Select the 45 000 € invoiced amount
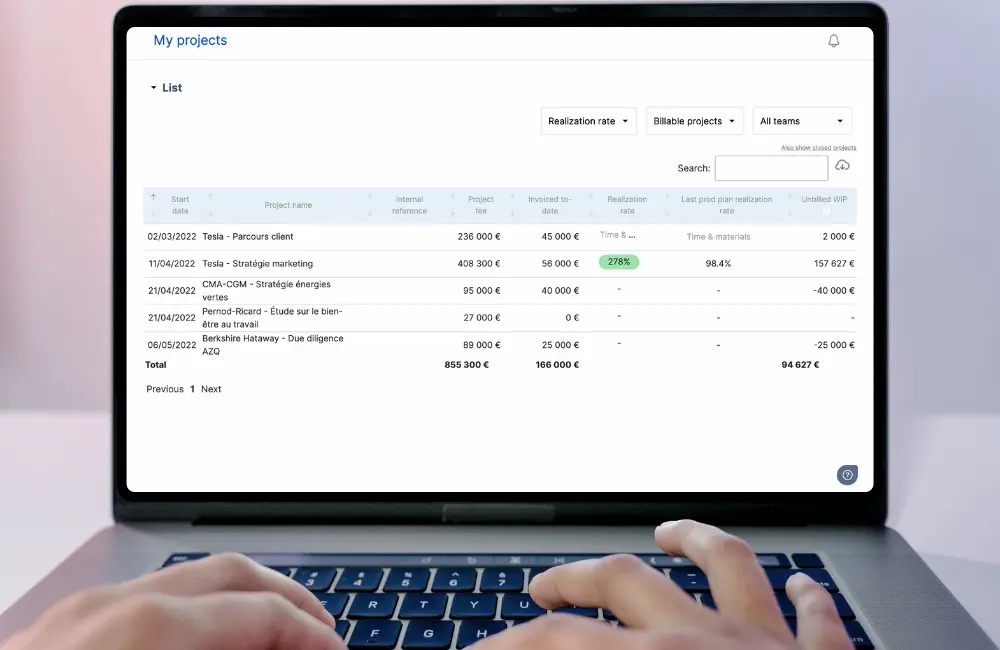The image size is (1000, 650). coord(561,237)
